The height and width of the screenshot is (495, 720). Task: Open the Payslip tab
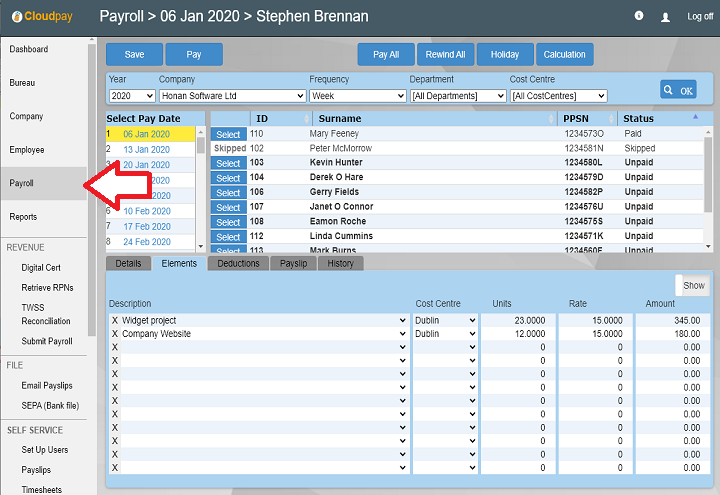click(x=293, y=263)
